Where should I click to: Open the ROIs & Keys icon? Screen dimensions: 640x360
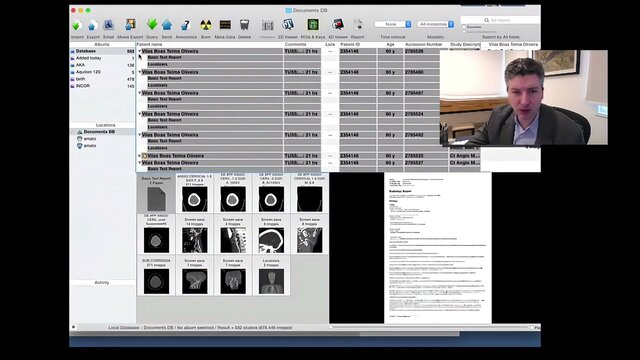[313, 25]
